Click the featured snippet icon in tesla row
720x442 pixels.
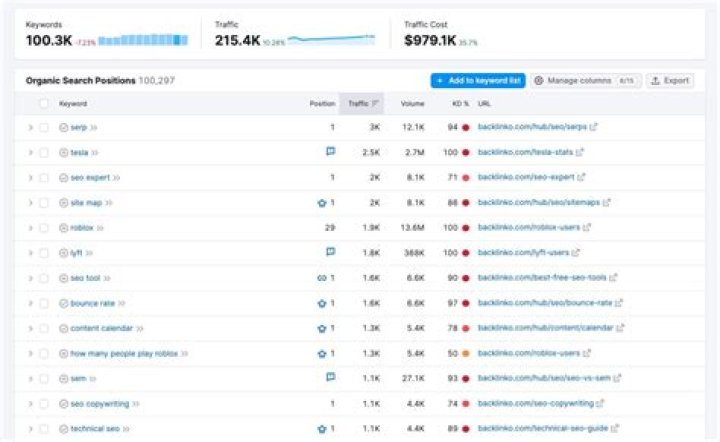pyautogui.click(x=330, y=152)
